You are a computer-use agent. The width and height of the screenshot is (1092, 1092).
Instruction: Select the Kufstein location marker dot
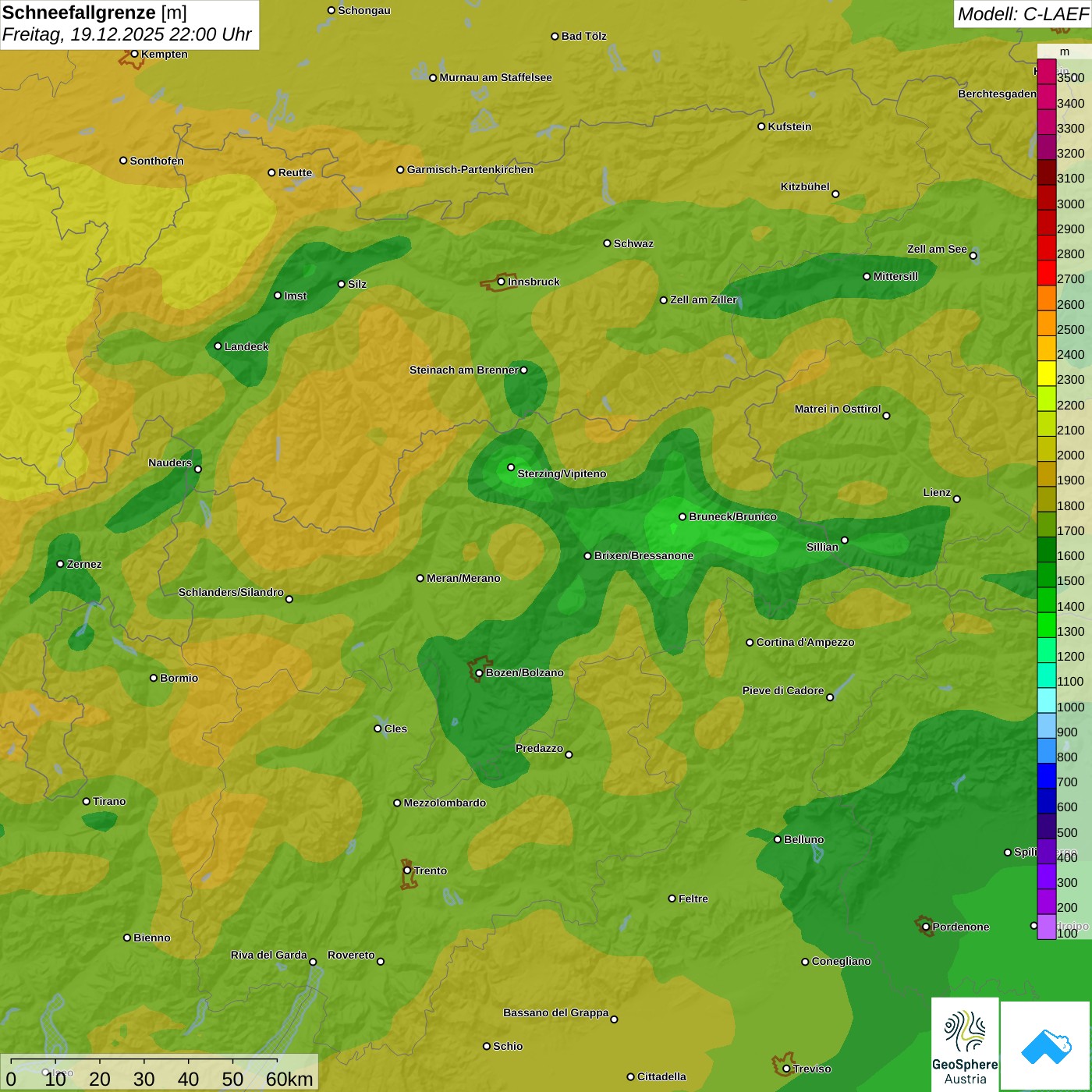761,126
